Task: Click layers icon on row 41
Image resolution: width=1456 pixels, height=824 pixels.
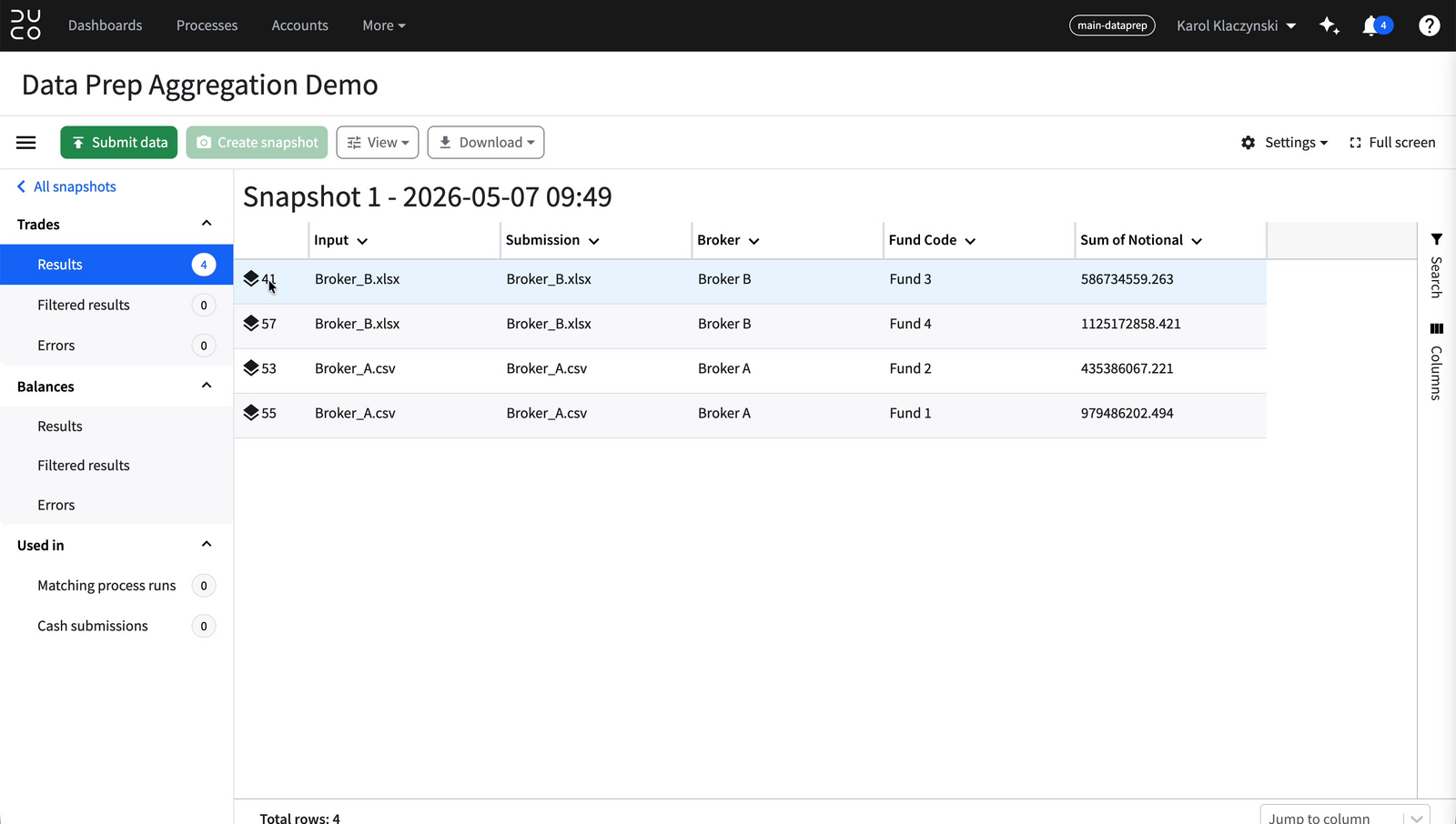Action: [251, 278]
